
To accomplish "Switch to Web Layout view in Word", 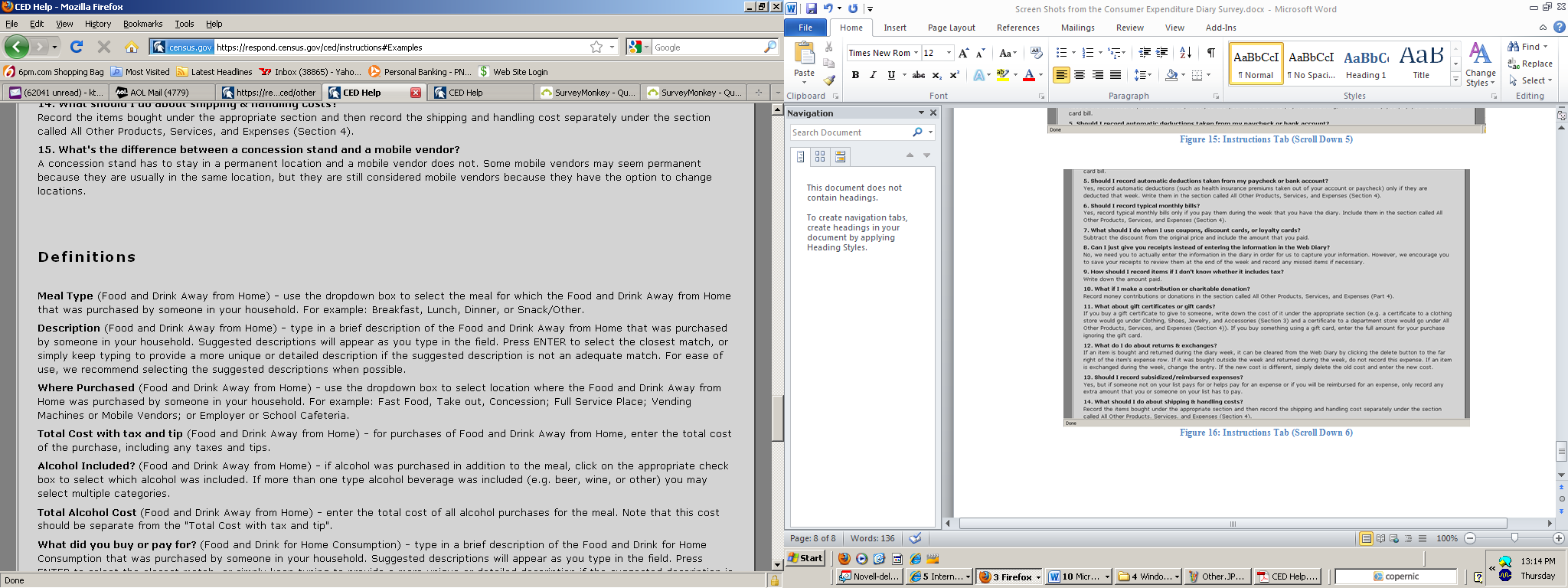I will (1394, 538).
